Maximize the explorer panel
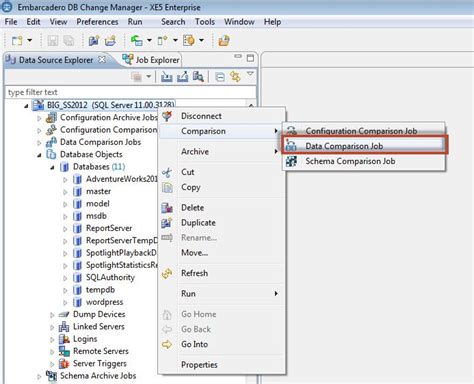 click(250, 58)
